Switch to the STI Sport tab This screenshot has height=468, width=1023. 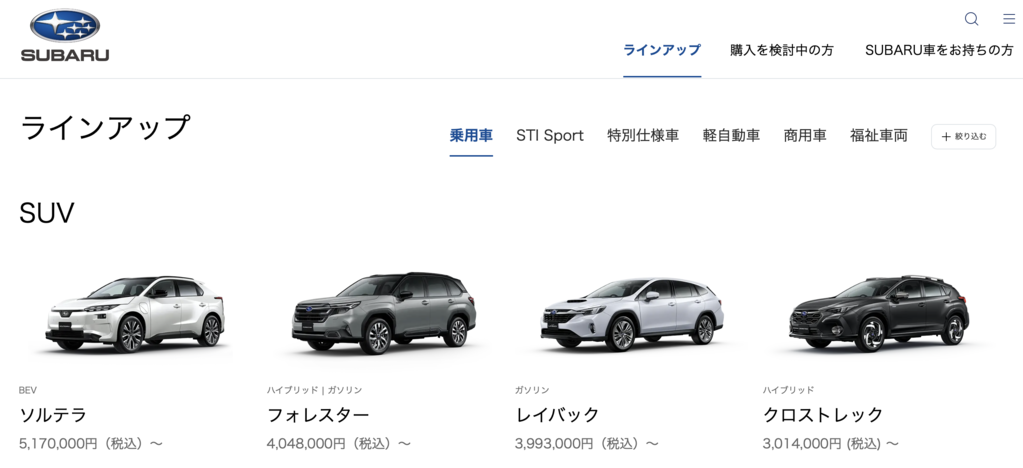click(x=550, y=136)
